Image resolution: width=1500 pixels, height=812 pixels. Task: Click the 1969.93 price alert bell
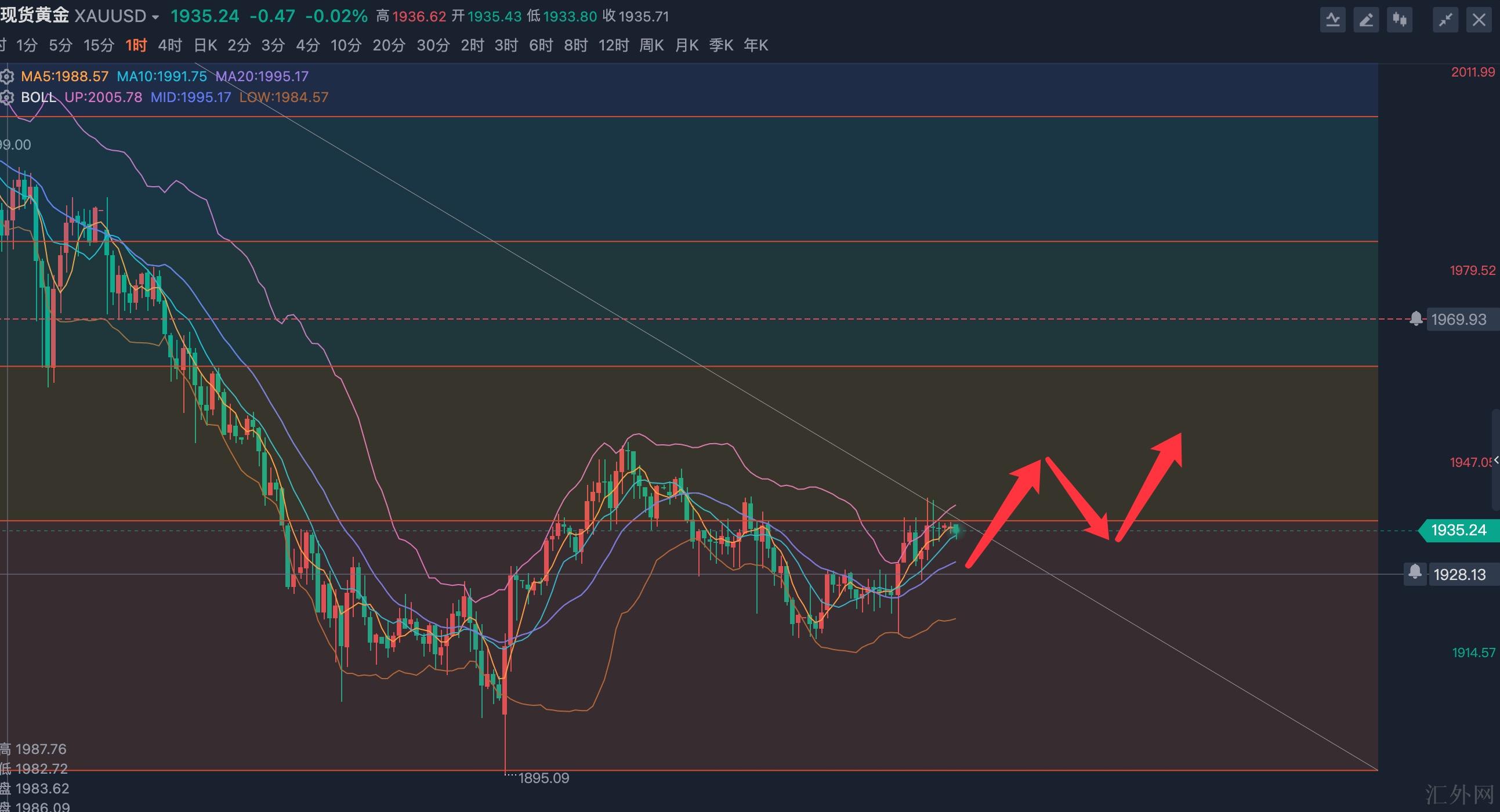pos(1416,319)
